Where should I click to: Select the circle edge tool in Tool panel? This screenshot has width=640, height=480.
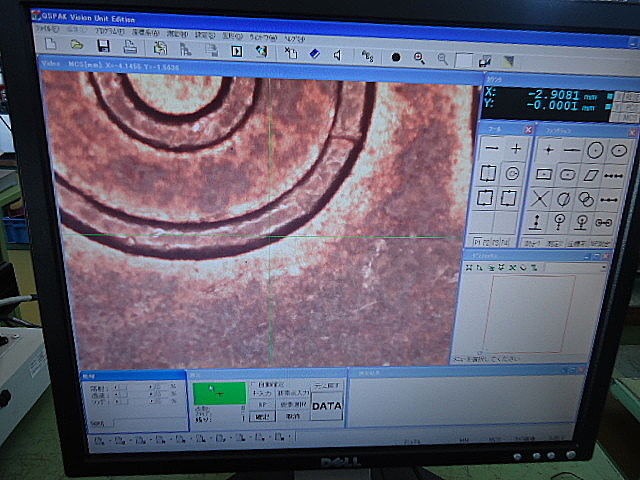pyautogui.click(x=512, y=174)
